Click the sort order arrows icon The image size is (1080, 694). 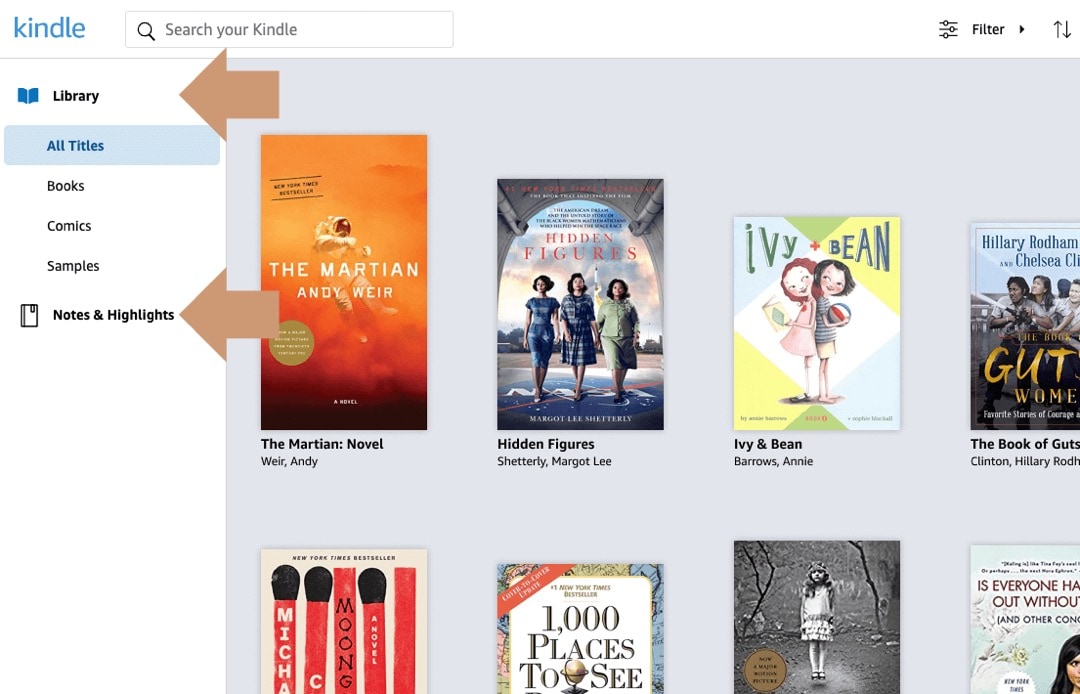point(1062,29)
